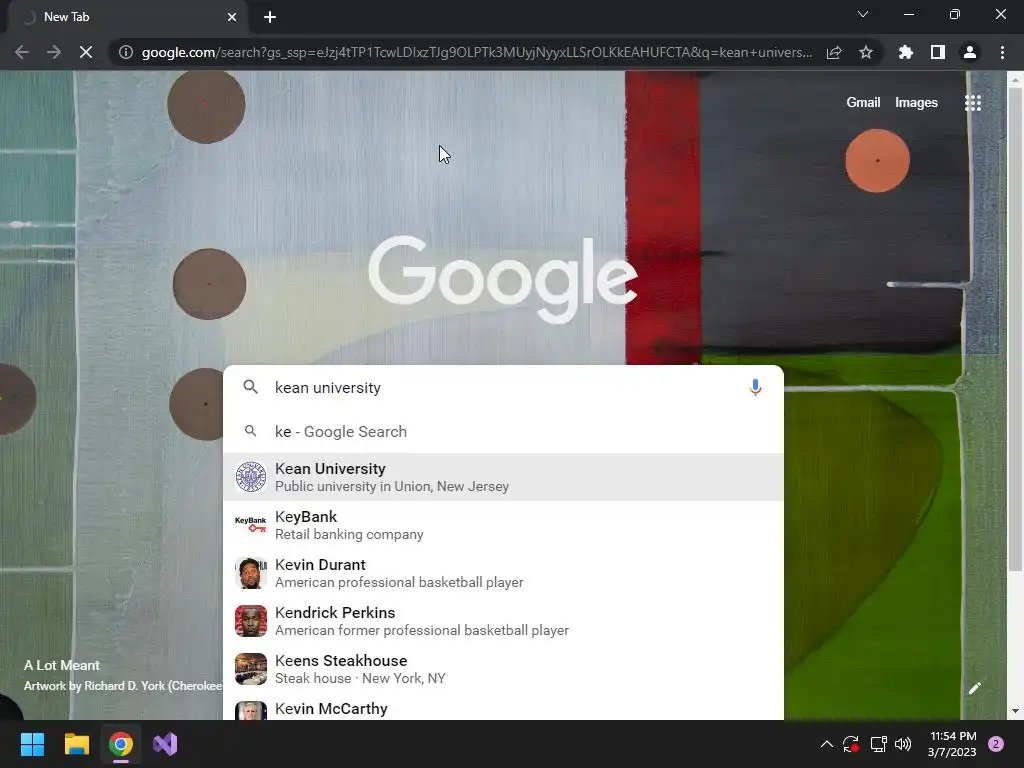The width and height of the screenshot is (1024, 768).
Task: Click the forward navigation arrow
Action: point(54,52)
